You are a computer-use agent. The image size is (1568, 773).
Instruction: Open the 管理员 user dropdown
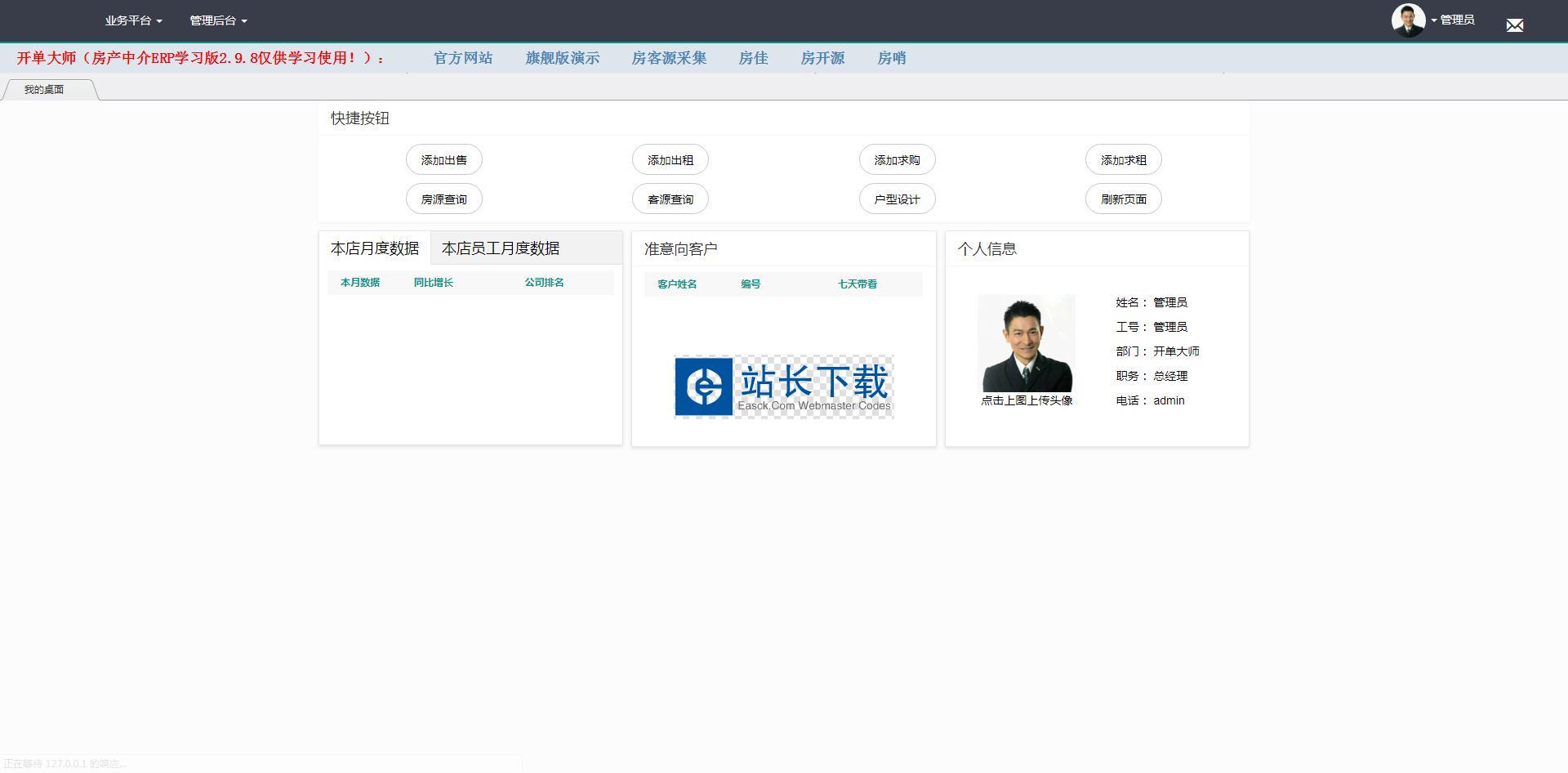coord(1455,20)
